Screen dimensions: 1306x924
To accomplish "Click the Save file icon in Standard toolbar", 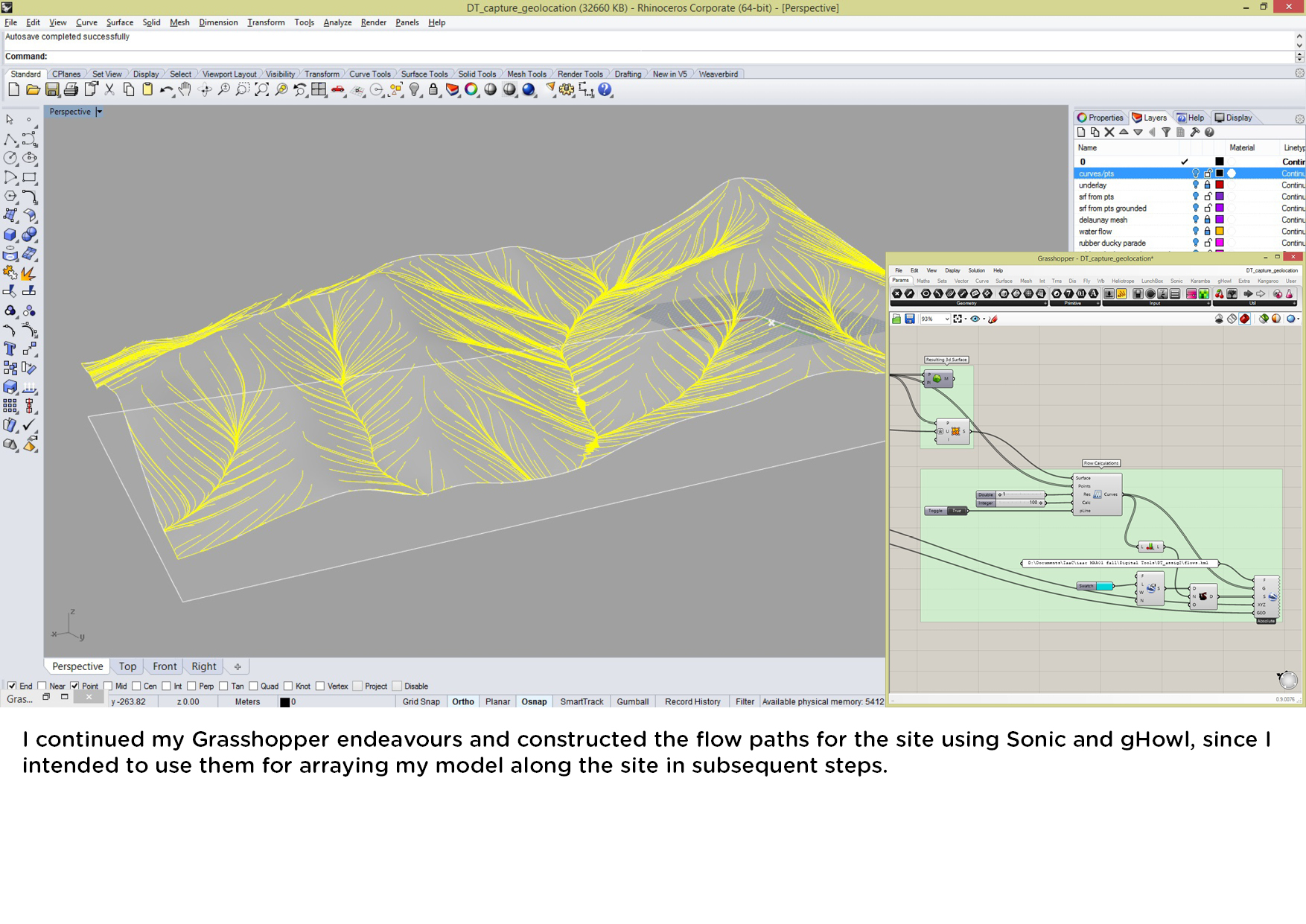I will (52, 90).
